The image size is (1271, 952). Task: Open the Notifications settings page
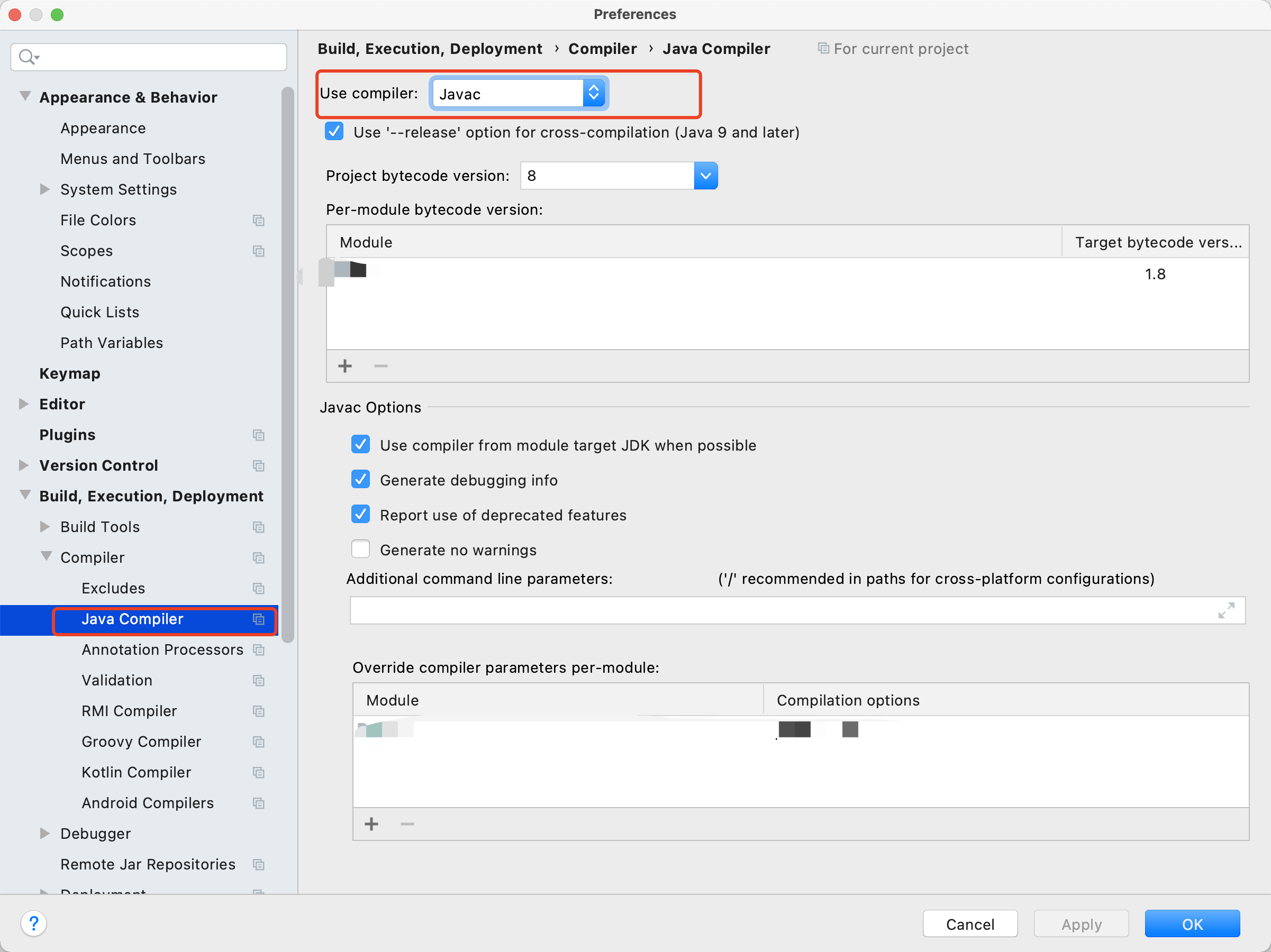[106, 281]
